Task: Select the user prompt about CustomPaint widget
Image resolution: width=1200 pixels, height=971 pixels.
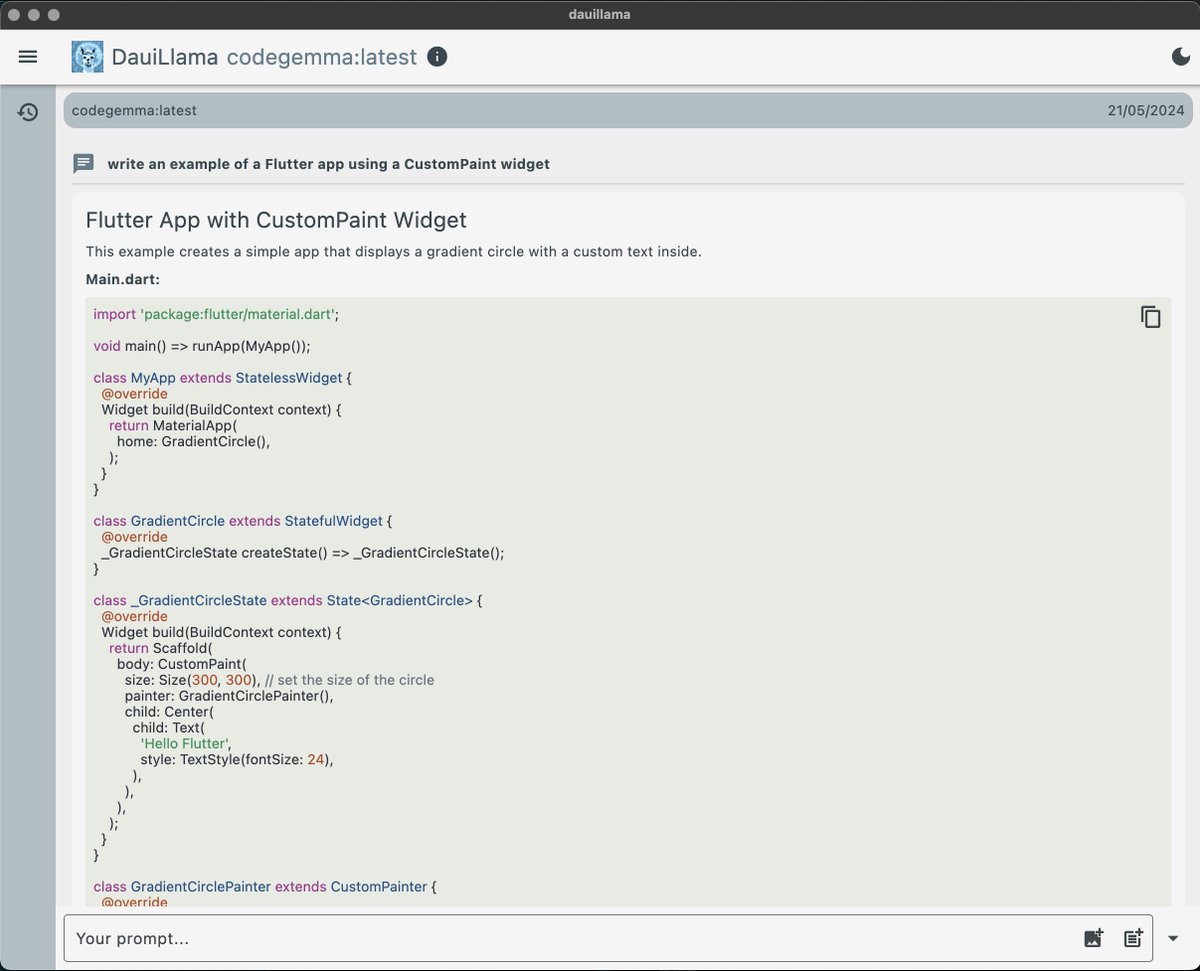Action: click(328, 163)
